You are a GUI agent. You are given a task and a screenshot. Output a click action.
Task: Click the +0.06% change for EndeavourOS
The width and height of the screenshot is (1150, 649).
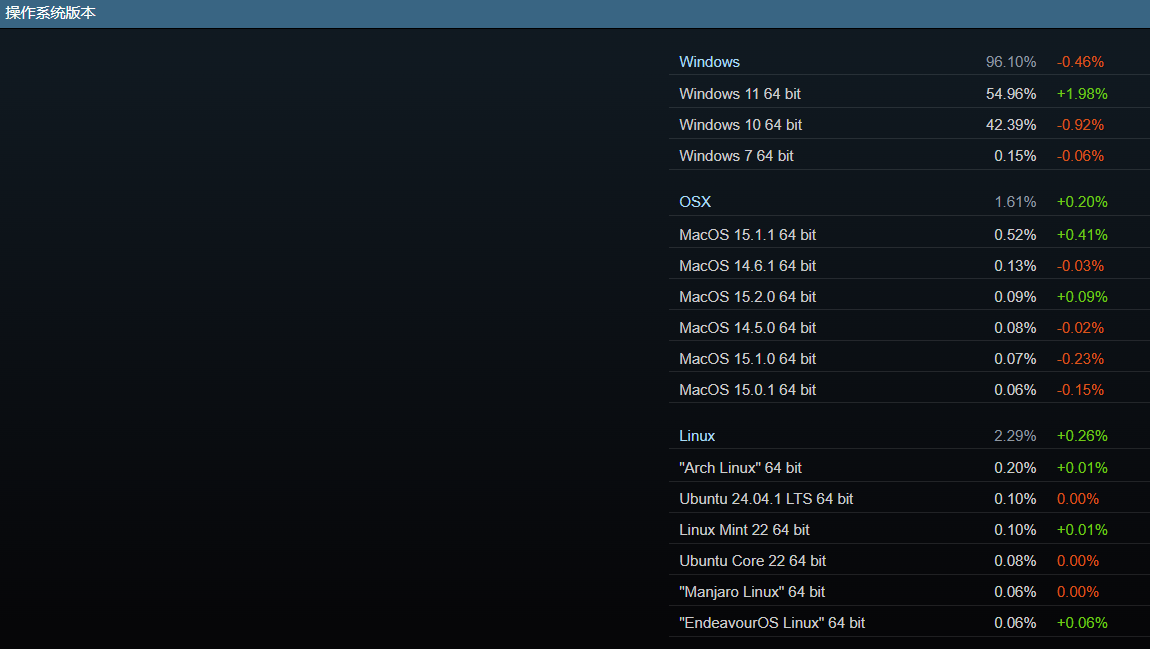pyautogui.click(x=1082, y=623)
